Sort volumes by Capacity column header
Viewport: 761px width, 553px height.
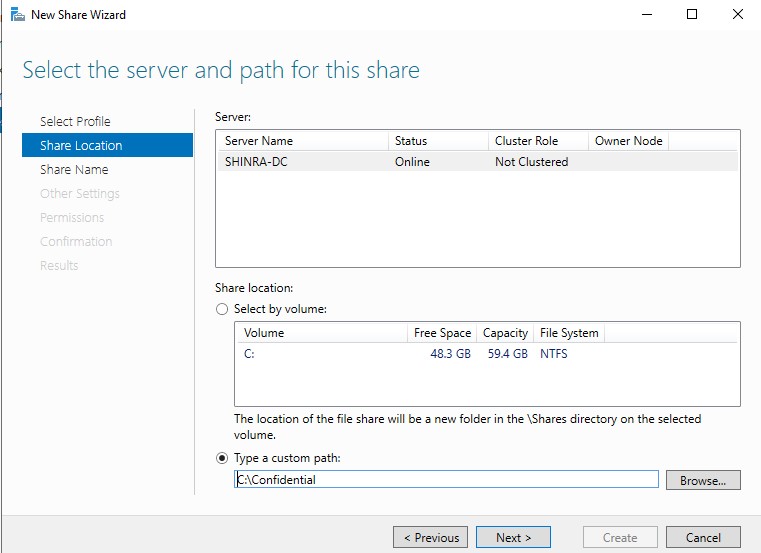coord(505,333)
